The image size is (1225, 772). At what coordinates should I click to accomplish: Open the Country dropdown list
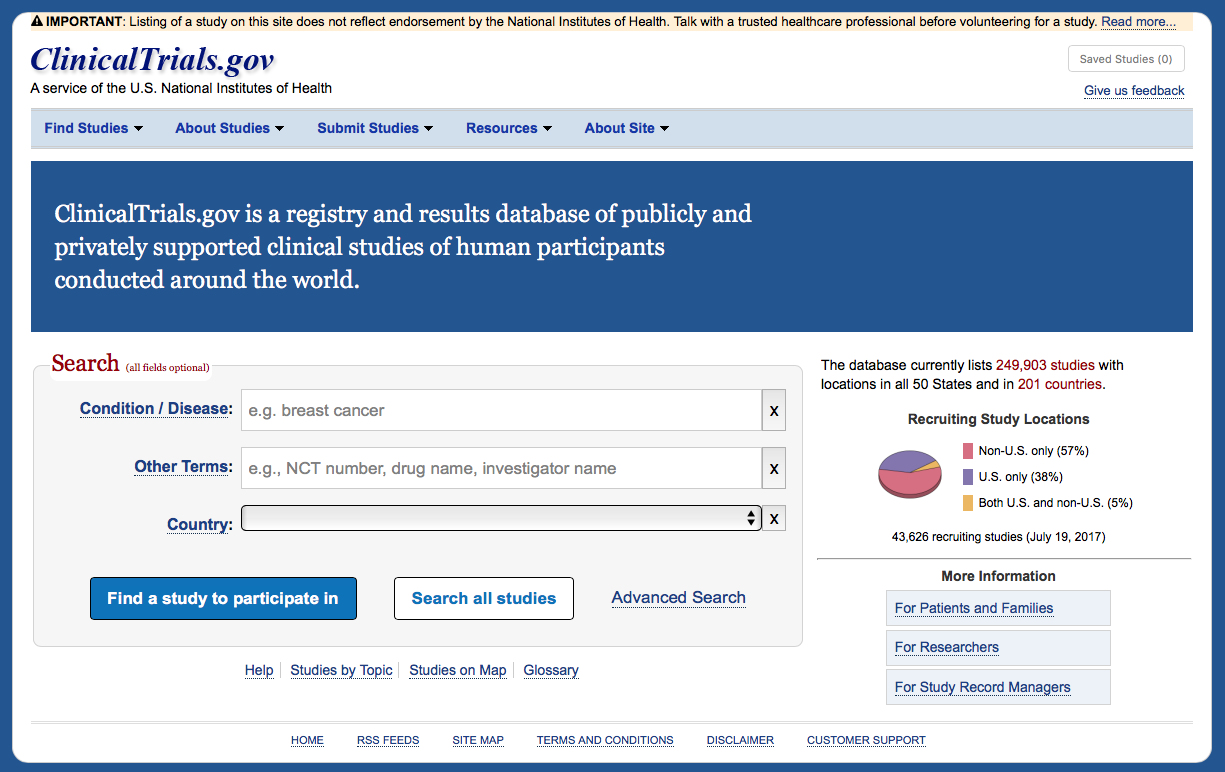point(500,518)
